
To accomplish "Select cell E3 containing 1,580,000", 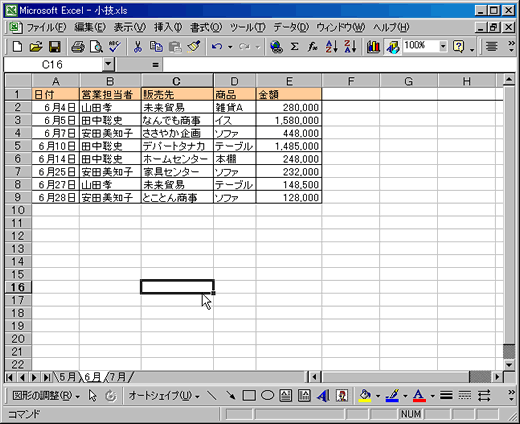I will pyautogui.click(x=289, y=120).
